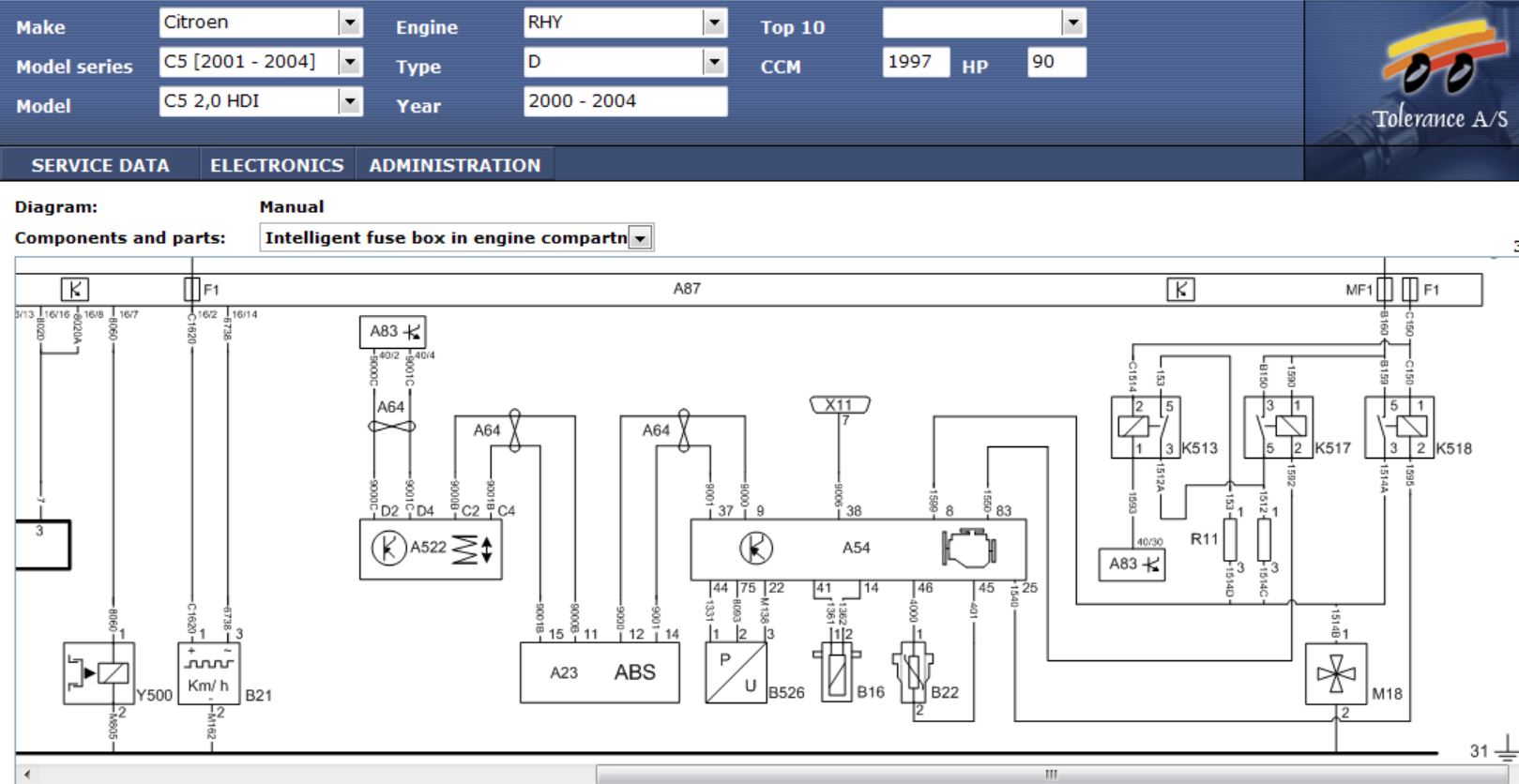Click the F1 fuse next to MF1
The height and width of the screenshot is (784, 1519).
(x=1410, y=290)
